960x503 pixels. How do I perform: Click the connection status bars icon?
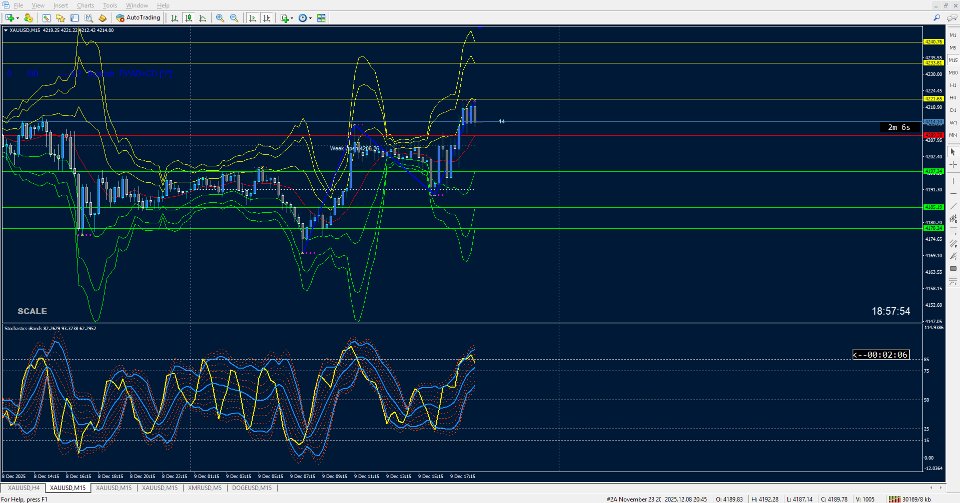click(893, 499)
